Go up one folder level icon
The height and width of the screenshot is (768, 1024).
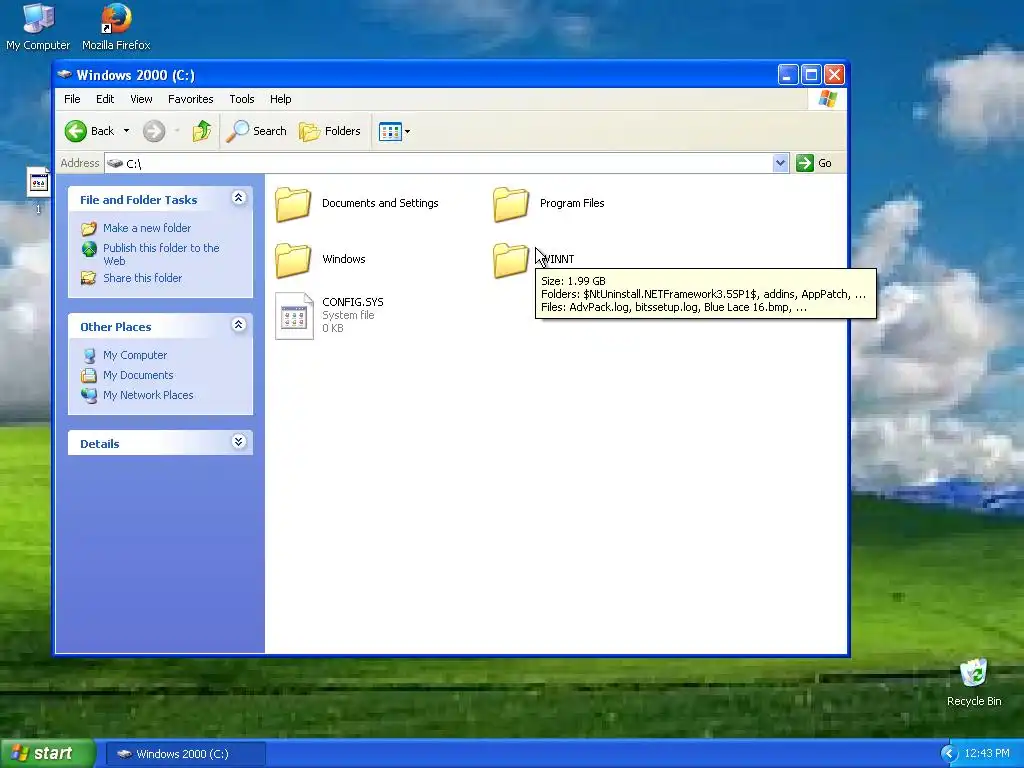point(202,131)
